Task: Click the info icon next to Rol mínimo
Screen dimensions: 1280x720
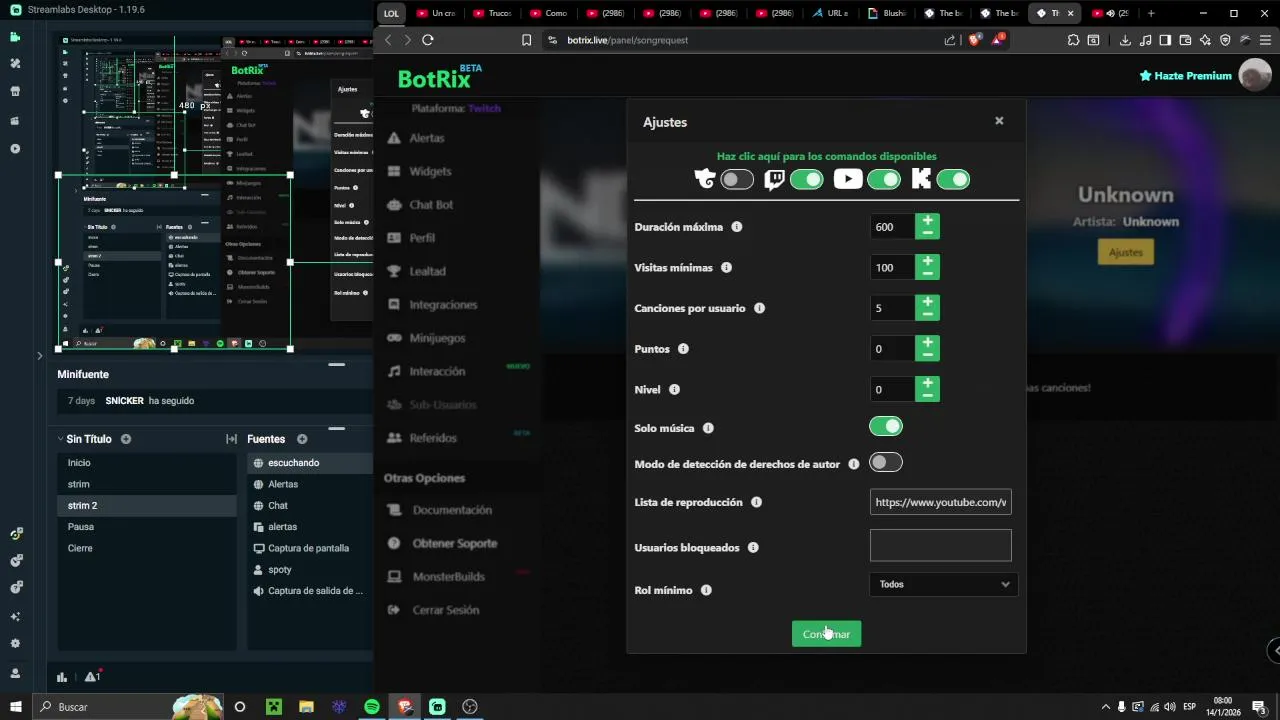Action: point(706,590)
